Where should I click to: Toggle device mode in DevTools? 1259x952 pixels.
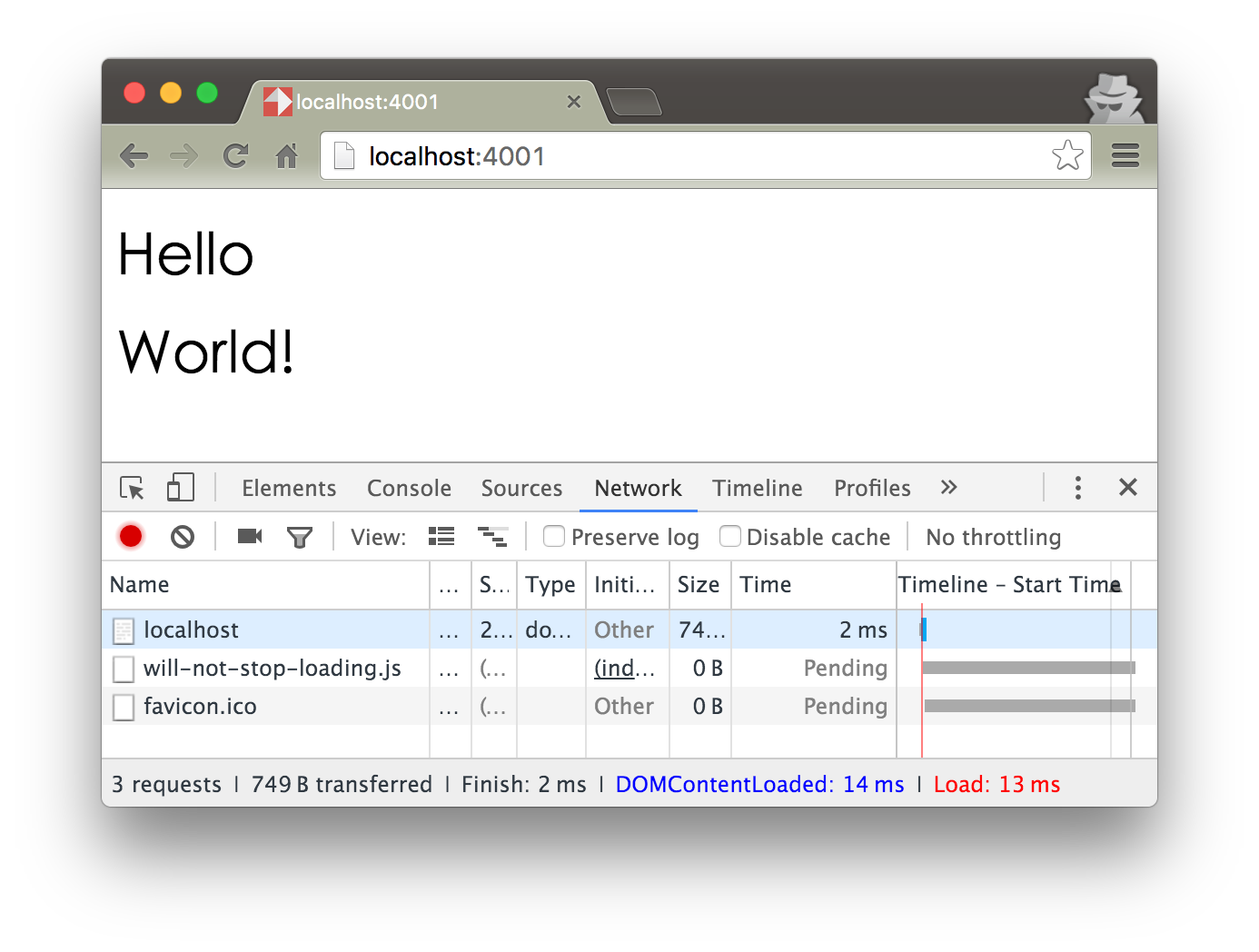(x=180, y=488)
